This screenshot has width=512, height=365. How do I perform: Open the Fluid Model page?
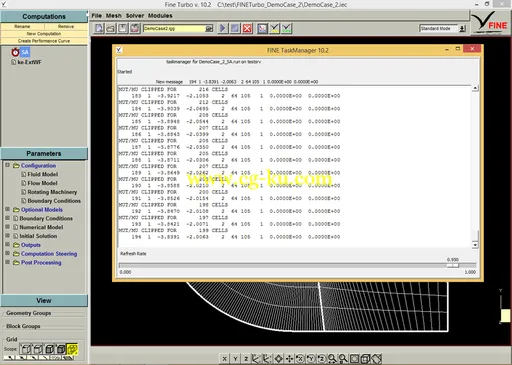click(x=43, y=174)
